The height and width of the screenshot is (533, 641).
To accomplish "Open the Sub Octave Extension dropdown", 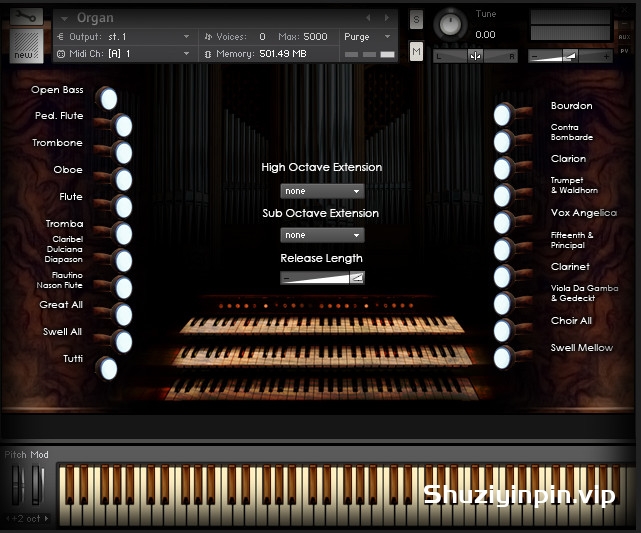I will (x=322, y=235).
